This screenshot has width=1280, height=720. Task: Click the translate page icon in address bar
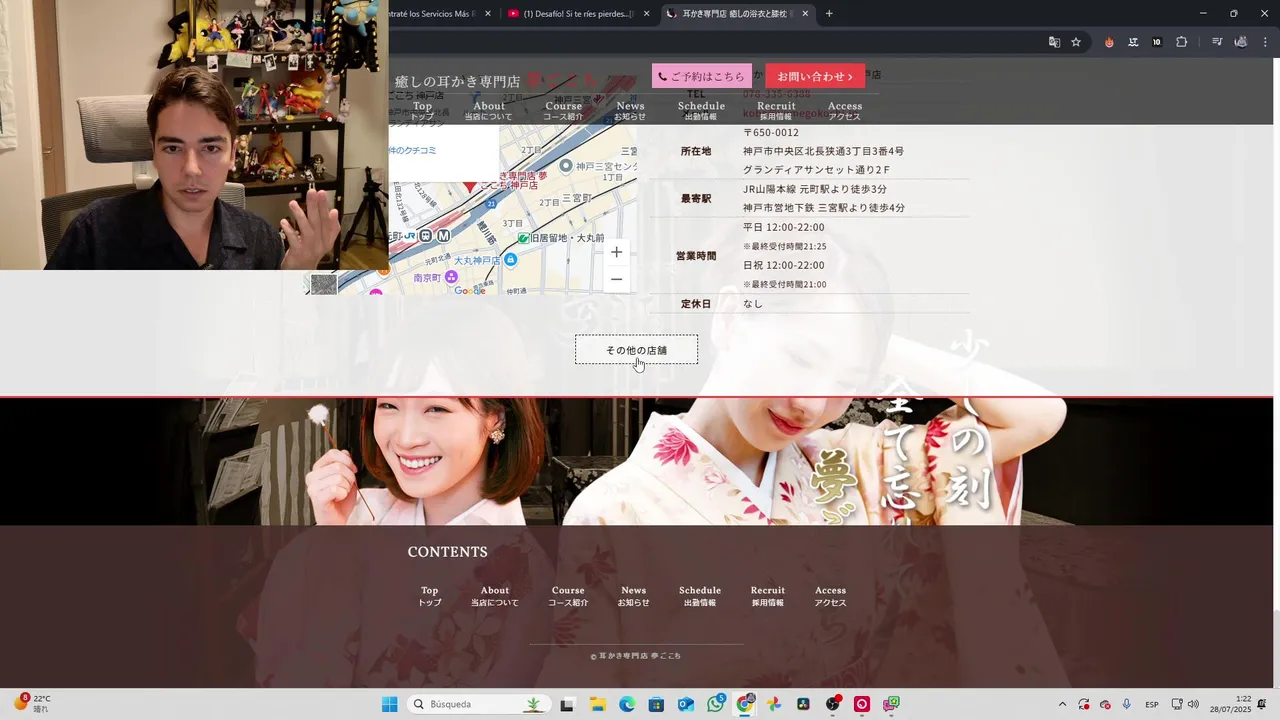(1054, 42)
